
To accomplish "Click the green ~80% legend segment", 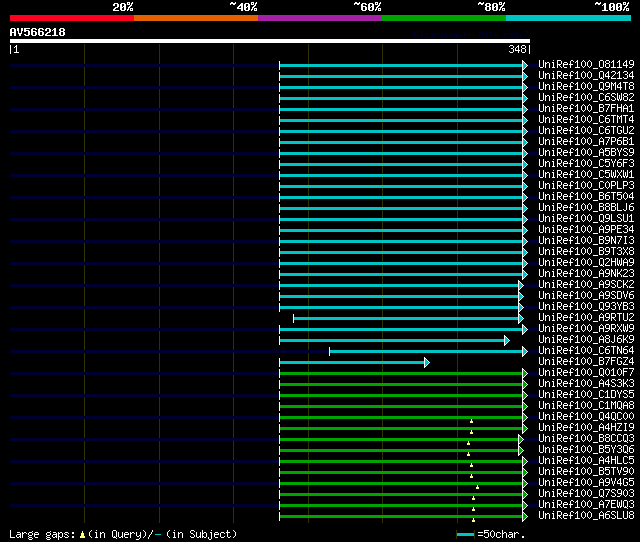I will coord(444,18).
